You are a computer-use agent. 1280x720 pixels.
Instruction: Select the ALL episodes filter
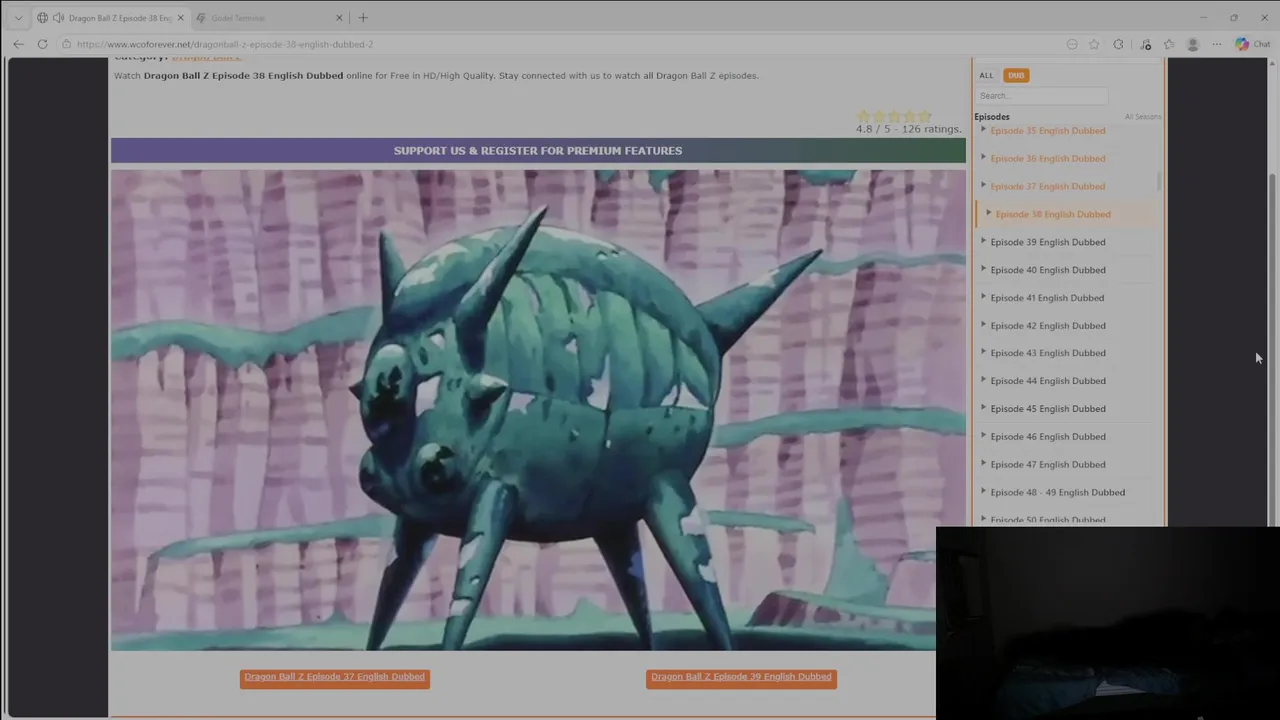(986, 75)
